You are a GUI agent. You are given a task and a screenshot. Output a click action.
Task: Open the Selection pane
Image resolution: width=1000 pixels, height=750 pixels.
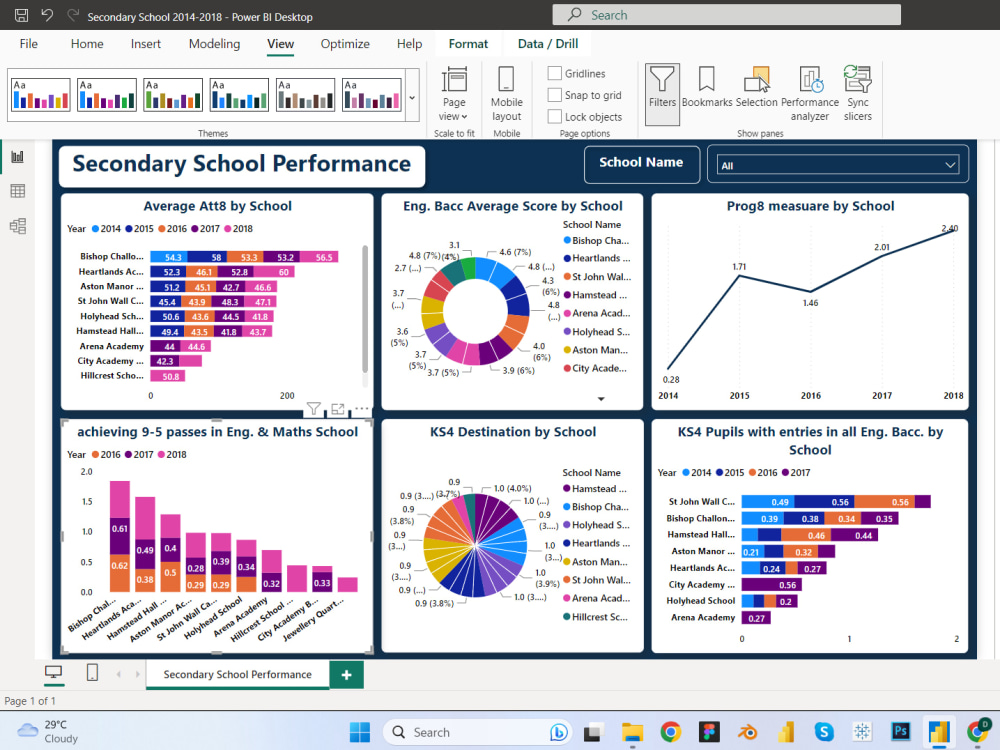(x=756, y=87)
